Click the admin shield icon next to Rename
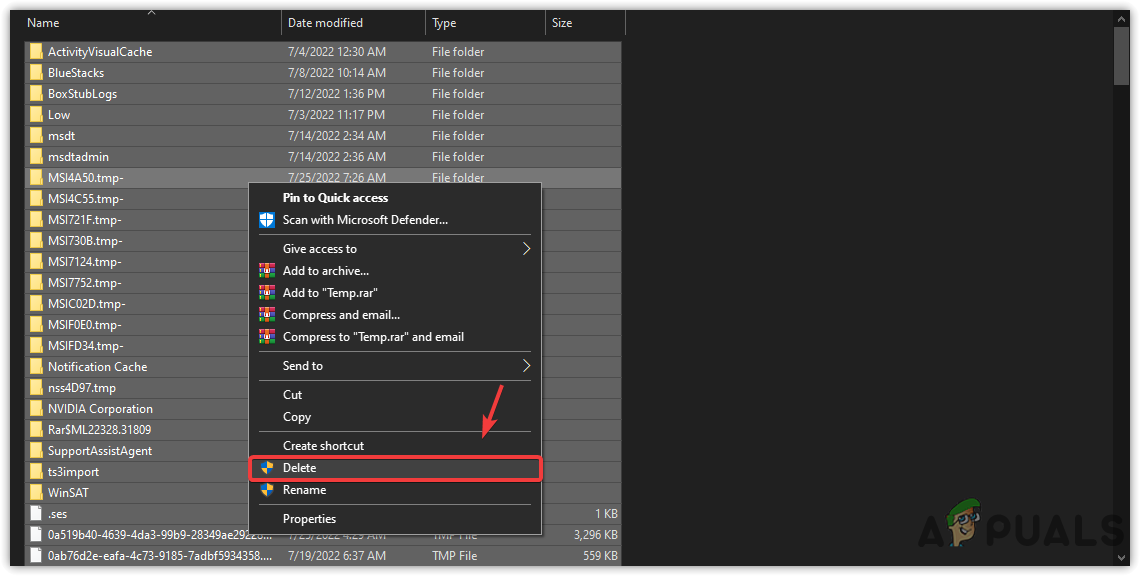 tap(267, 490)
